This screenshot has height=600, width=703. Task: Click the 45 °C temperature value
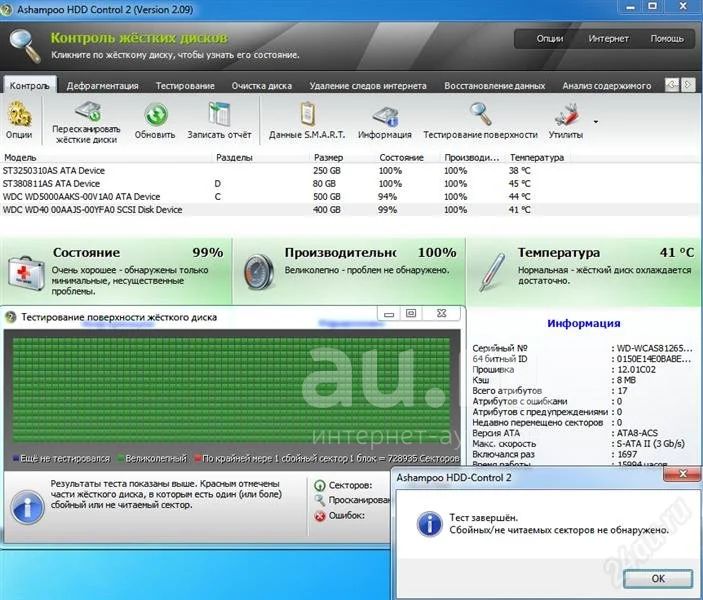tap(520, 183)
